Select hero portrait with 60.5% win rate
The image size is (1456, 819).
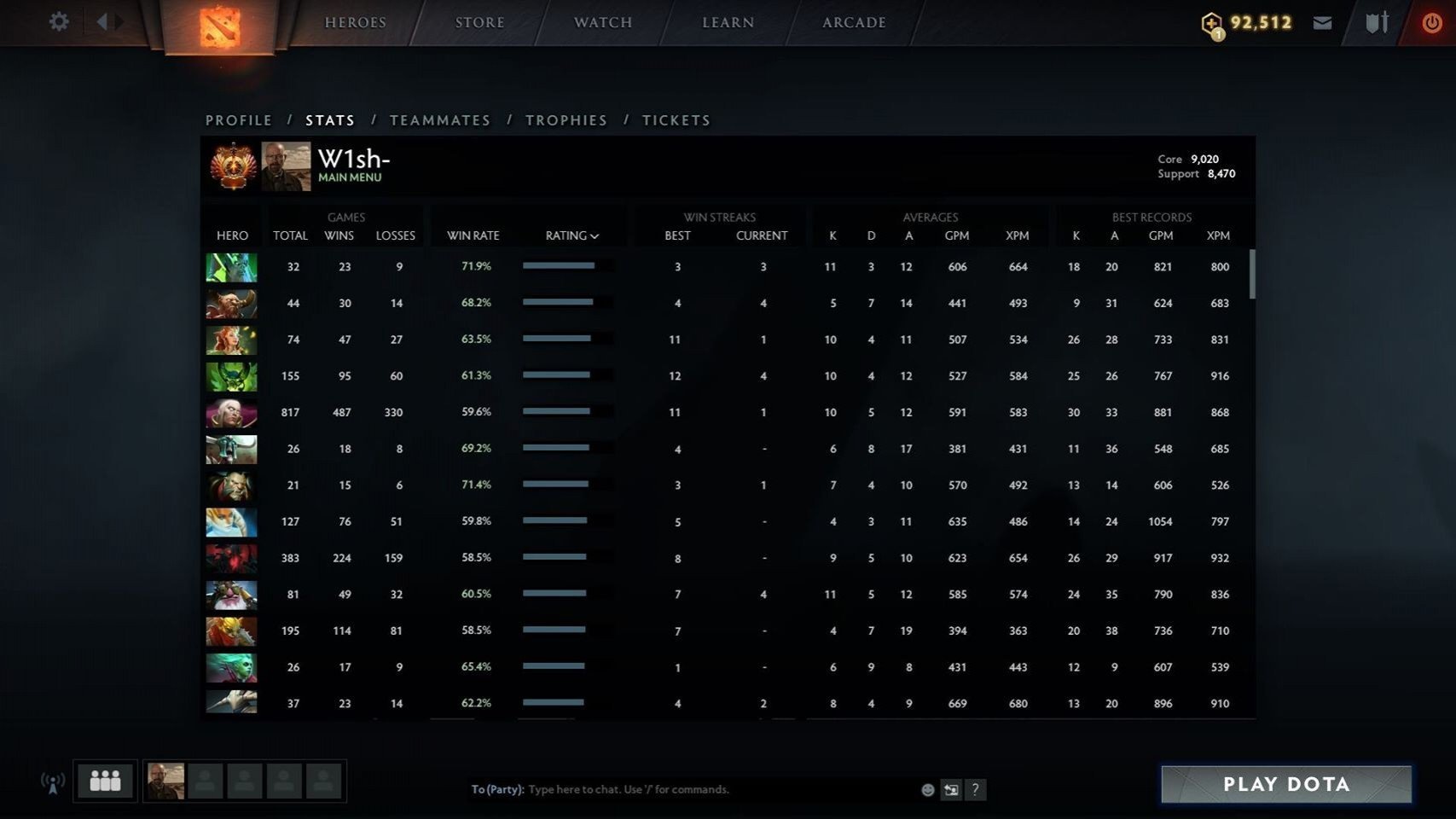click(231, 595)
